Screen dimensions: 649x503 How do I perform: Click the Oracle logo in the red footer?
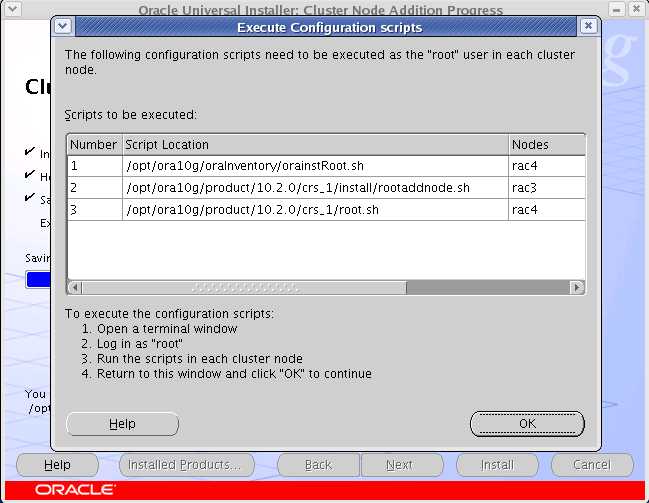click(x=75, y=490)
